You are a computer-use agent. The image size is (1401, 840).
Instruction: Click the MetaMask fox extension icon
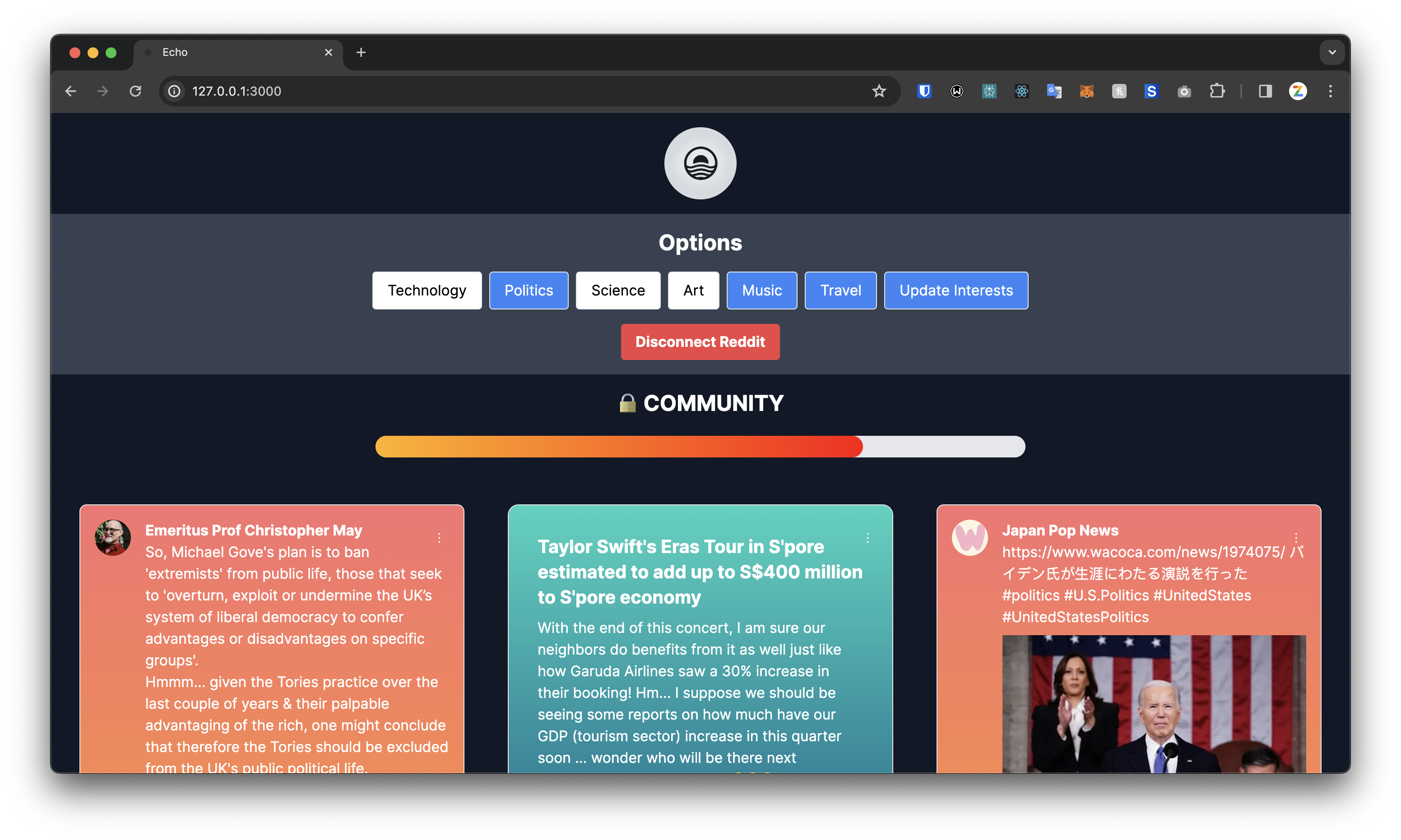pos(1086,91)
